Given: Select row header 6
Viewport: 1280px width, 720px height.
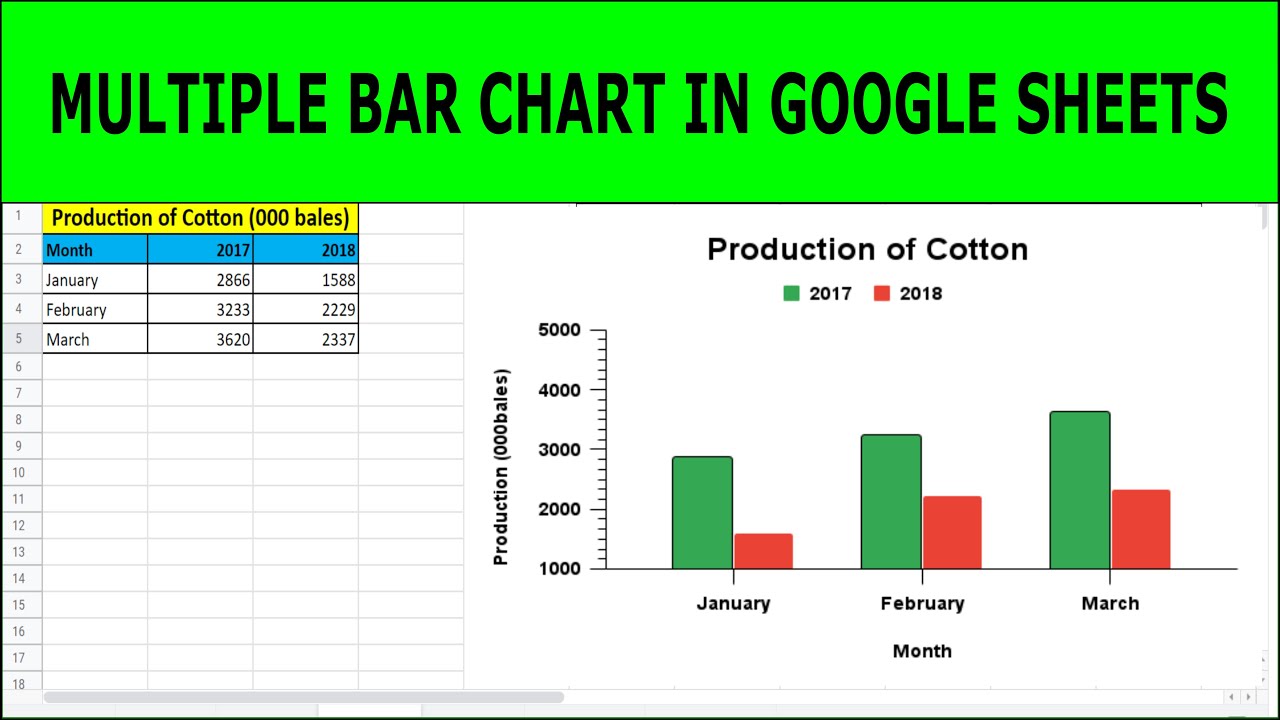Looking at the screenshot, I should point(21,367).
